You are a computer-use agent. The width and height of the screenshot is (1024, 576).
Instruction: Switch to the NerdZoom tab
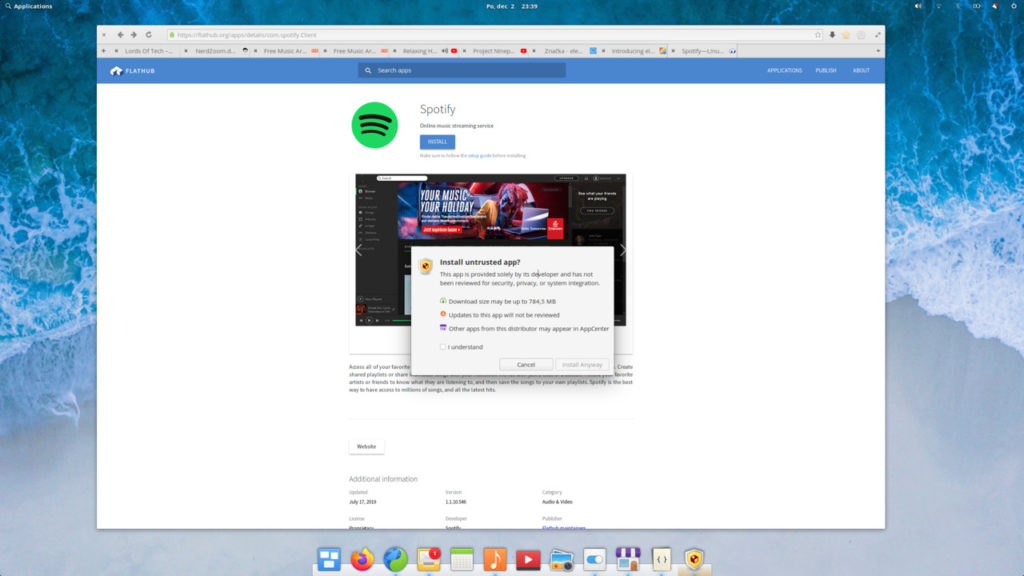(215, 51)
